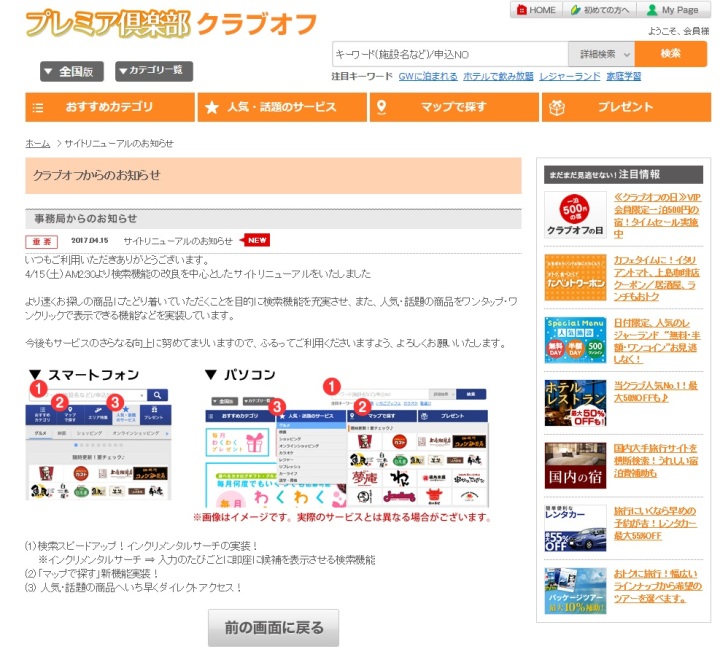Click the ホーム breadcrumb link
Screen dimensions: 720x660
pyautogui.click(x=37, y=143)
